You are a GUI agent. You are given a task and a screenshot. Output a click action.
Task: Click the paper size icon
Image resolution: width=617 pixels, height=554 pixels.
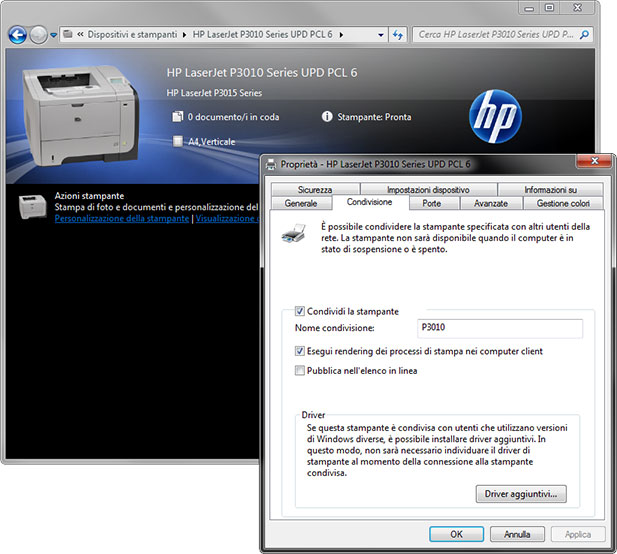point(178,141)
